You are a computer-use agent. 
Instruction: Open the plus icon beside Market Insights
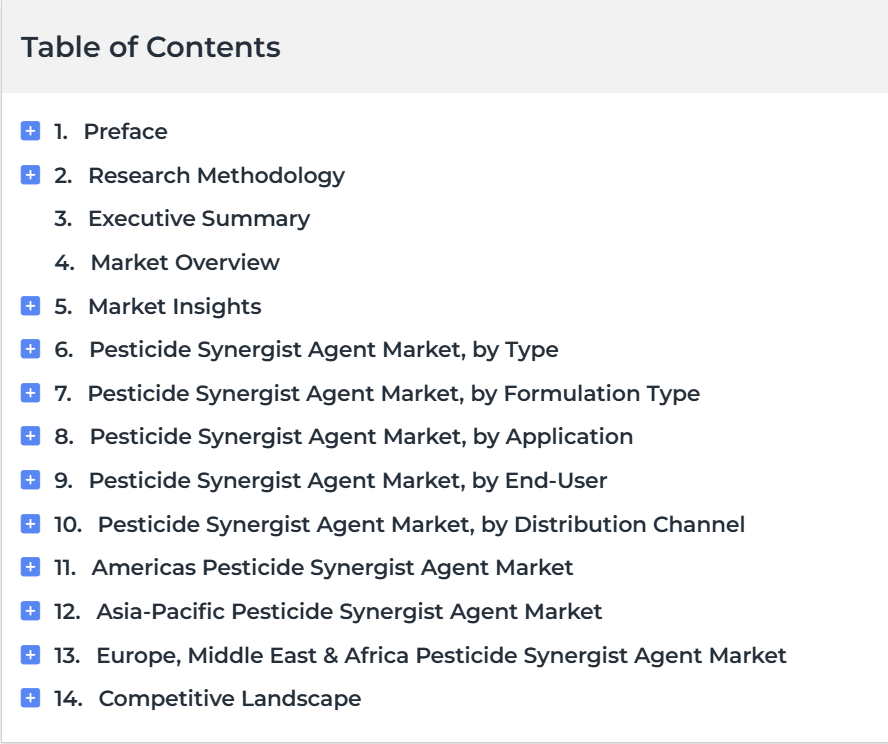(31, 306)
